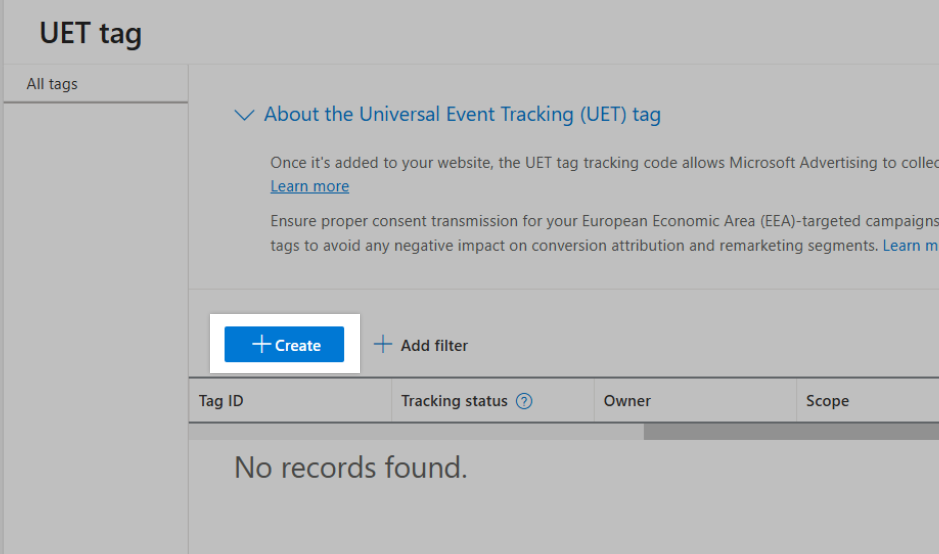
Task: Open the Tracking status help question-mark icon
Action: (x=524, y=401)
